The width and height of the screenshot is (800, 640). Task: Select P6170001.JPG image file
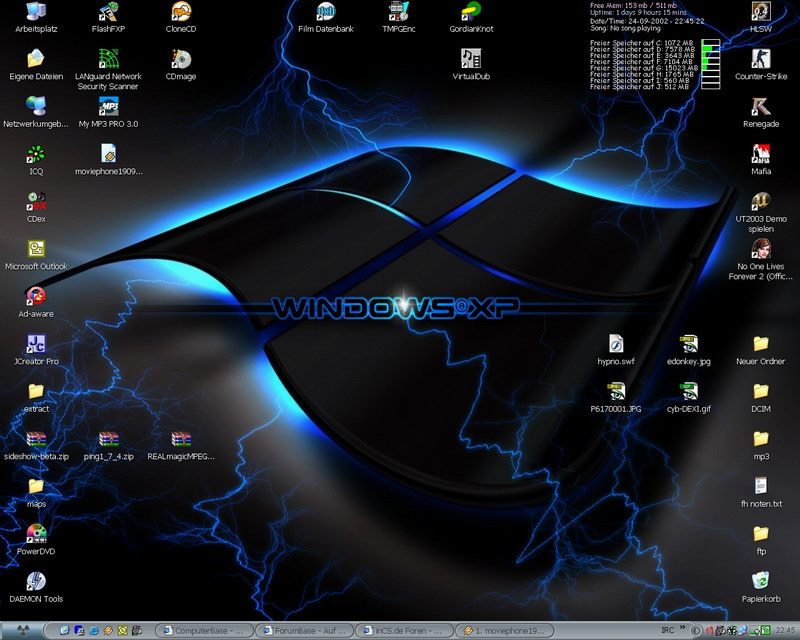click(616, 398)
